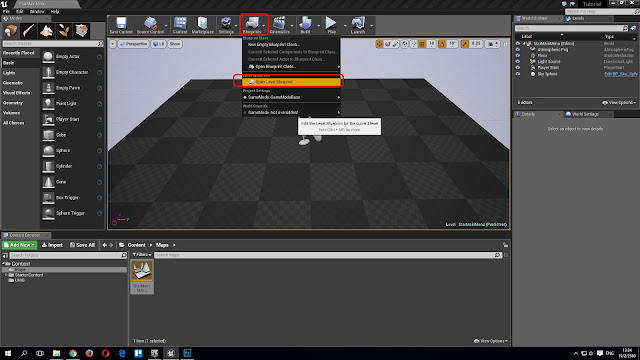The image size is (640, 360).
Task: Expand Open Blueprint Class submenu
Action: [x=291, y=67]
